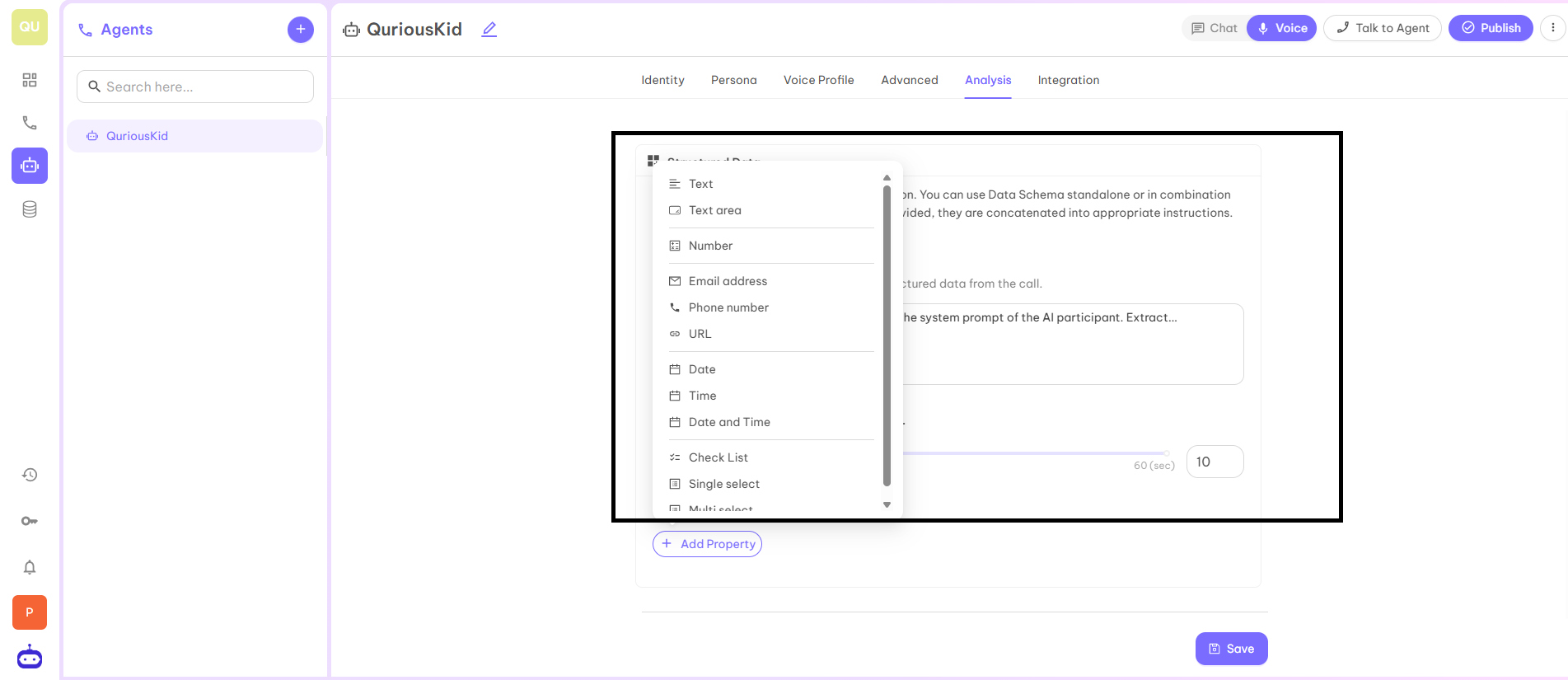The width and height of the screenshot is (1568, 680).
Task: Open the dashboard grid icon in sidebar
Action: pyautogui.click(x=30, y=80)
